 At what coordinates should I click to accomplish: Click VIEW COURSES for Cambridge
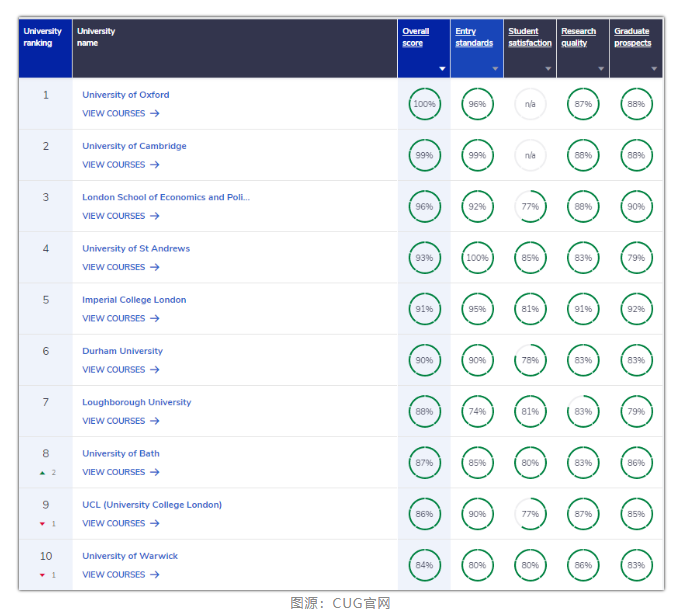click(113, 164)
